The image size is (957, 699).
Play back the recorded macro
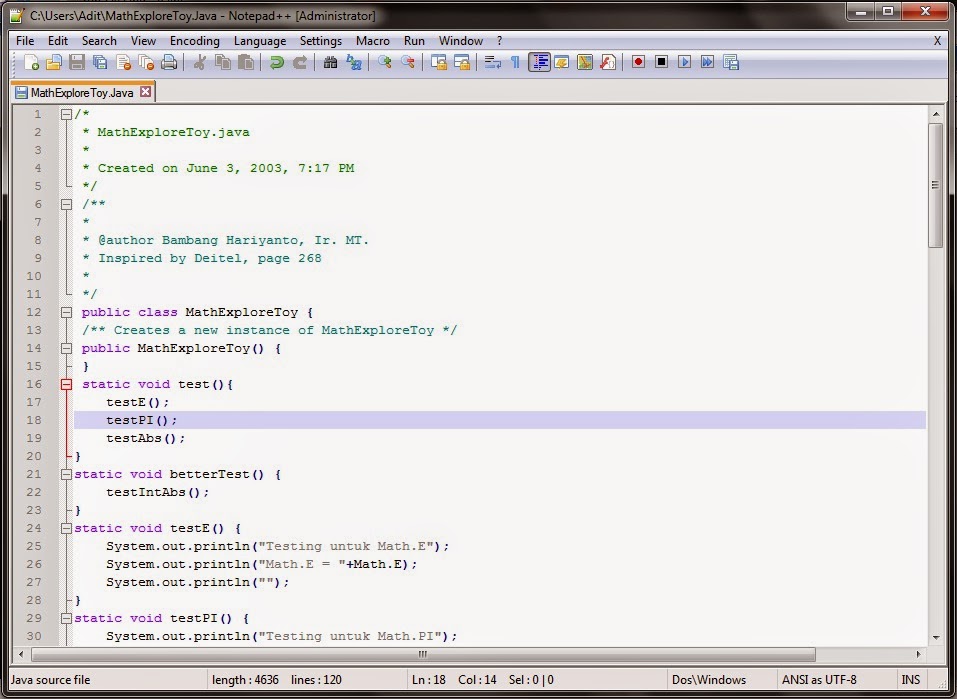(x=685, y=62)
